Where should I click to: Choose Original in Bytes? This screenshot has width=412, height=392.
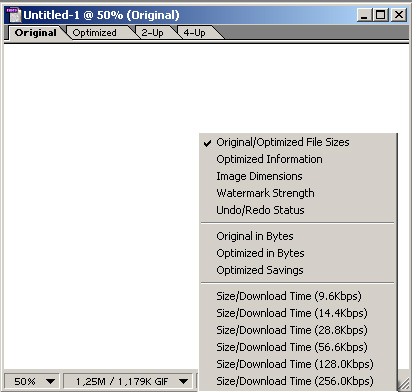tap(298, 236)
